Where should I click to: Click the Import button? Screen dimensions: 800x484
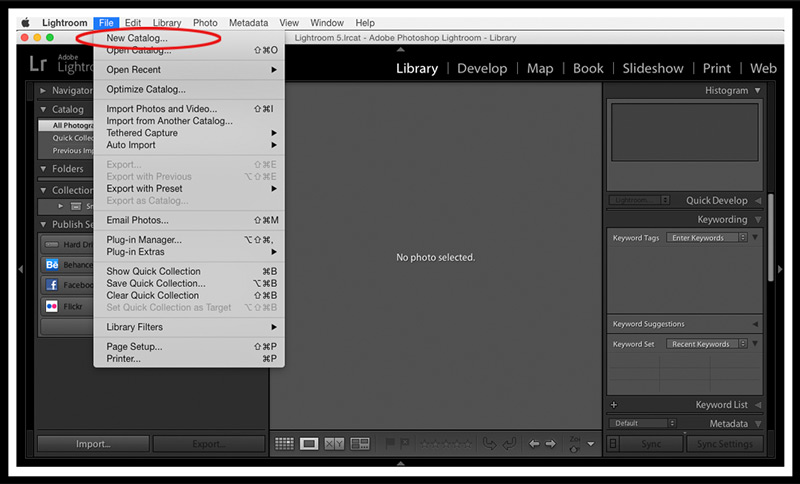click(x=93, y=444)
